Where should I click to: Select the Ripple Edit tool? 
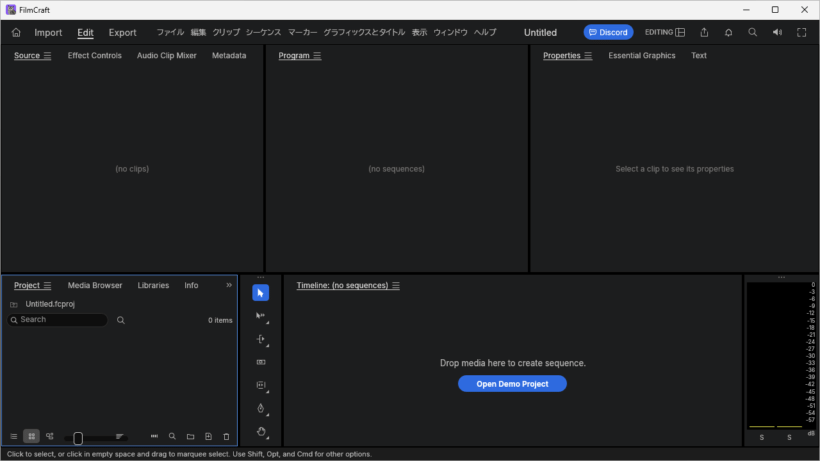pyautogui.click(x=260, y=339)
